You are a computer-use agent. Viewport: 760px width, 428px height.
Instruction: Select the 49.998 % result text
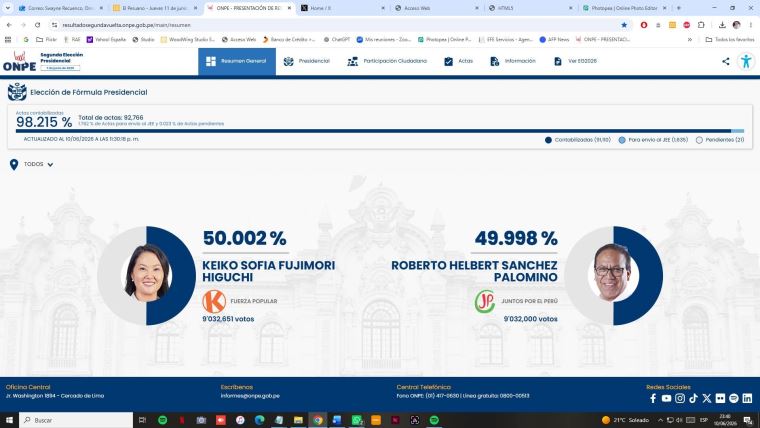[x=516, y=238]
